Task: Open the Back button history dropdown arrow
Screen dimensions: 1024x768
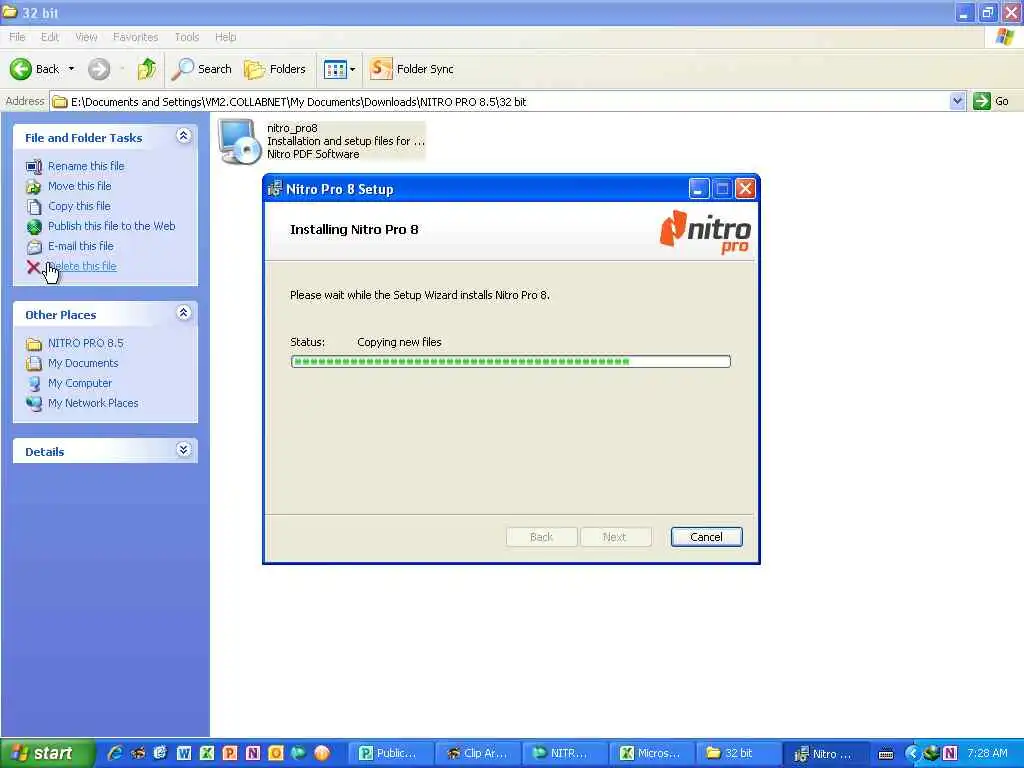Action: 71,69
